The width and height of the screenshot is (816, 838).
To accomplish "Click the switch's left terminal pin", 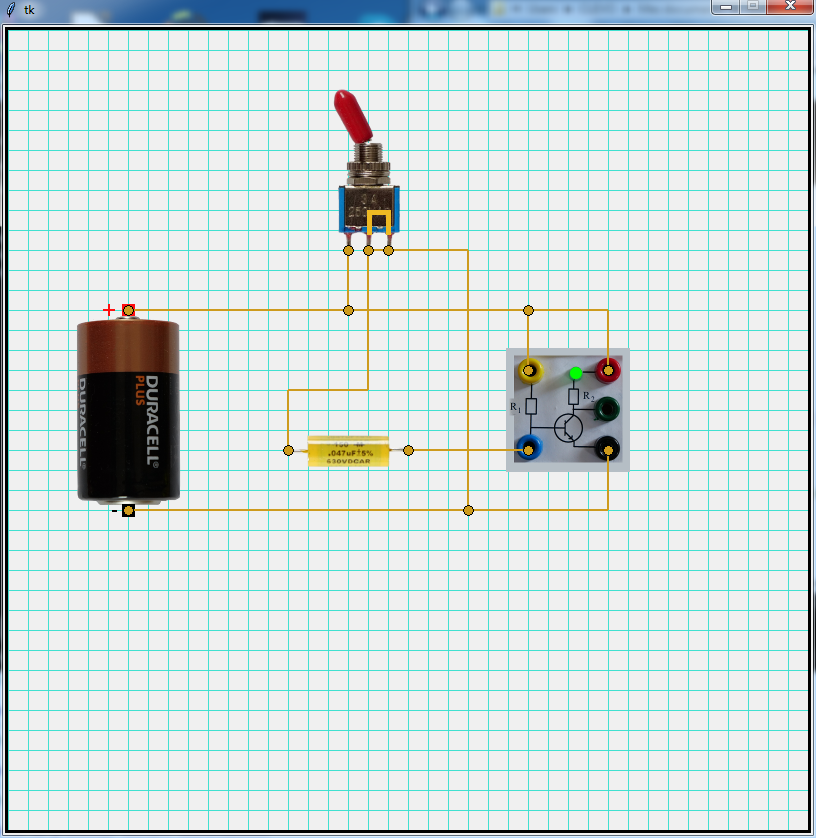I will tap(348, 250).
